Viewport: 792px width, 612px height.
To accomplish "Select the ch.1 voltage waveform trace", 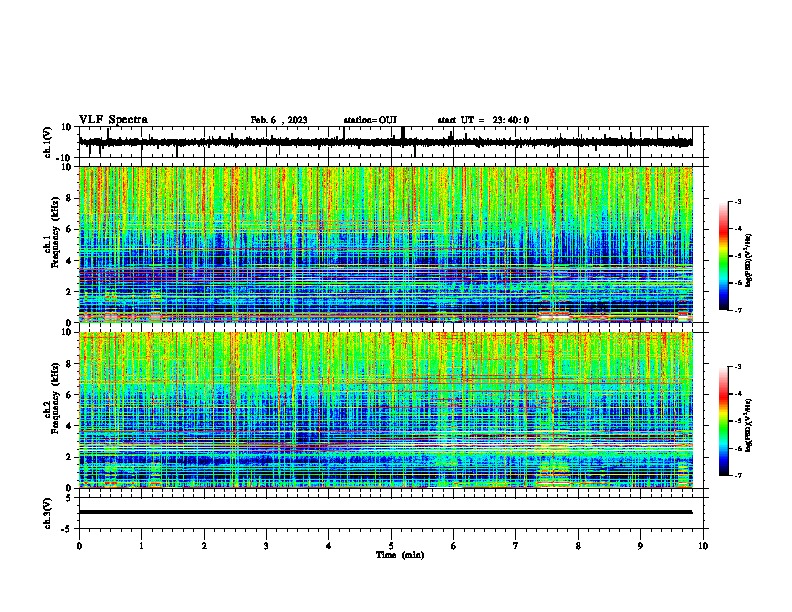I will [x=385, y=142].
